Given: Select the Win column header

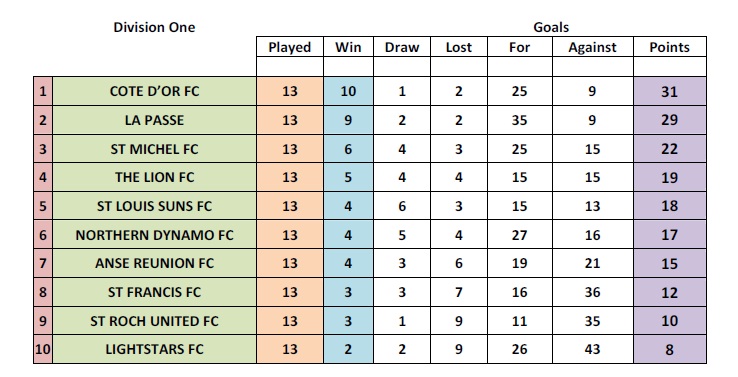Looking at the screenshot, I should pos(348,47).
